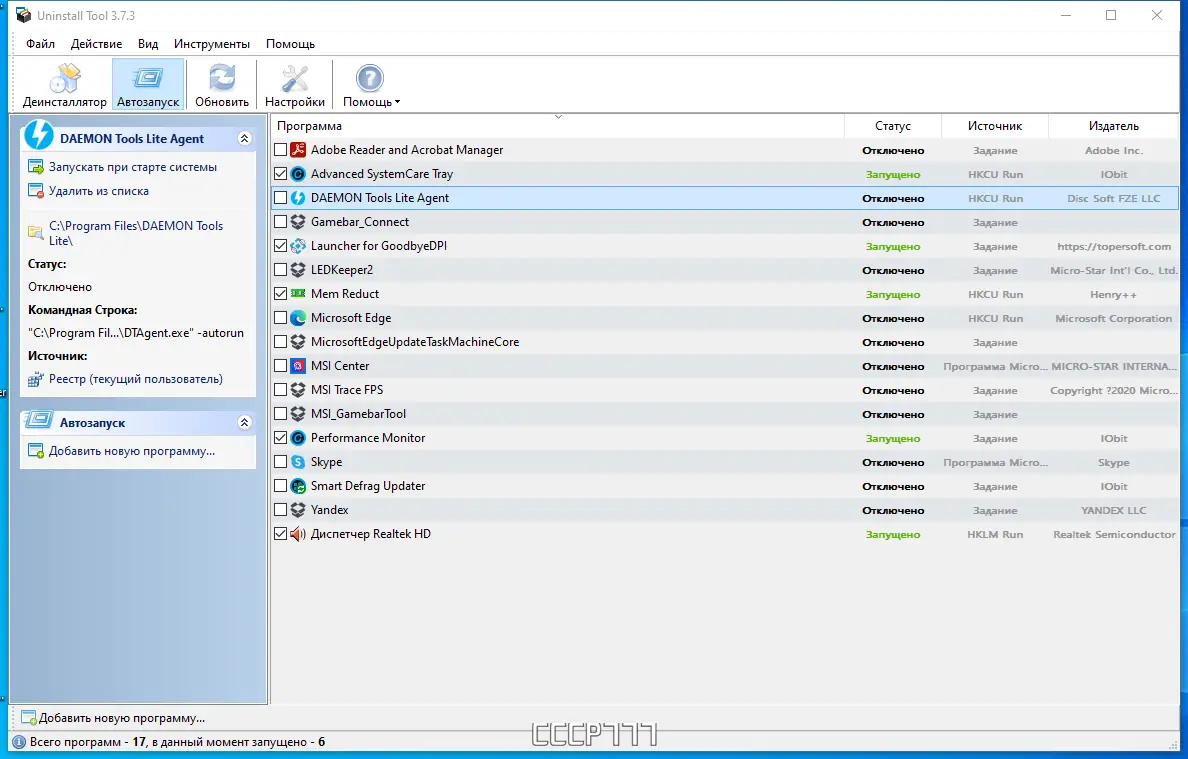Viewport: 1188px width, 759px height.
Task: Open Настройки from the toolbar
Action: 295,85
